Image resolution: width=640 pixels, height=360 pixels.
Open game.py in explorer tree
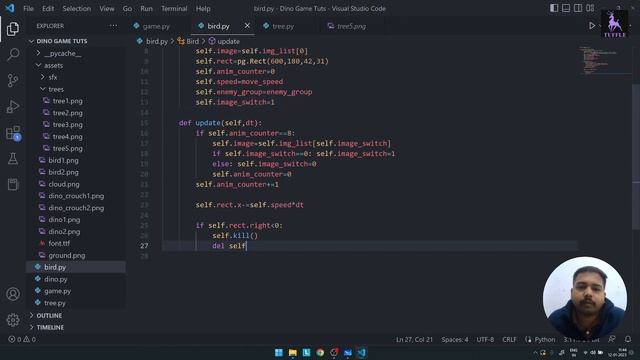57,291
